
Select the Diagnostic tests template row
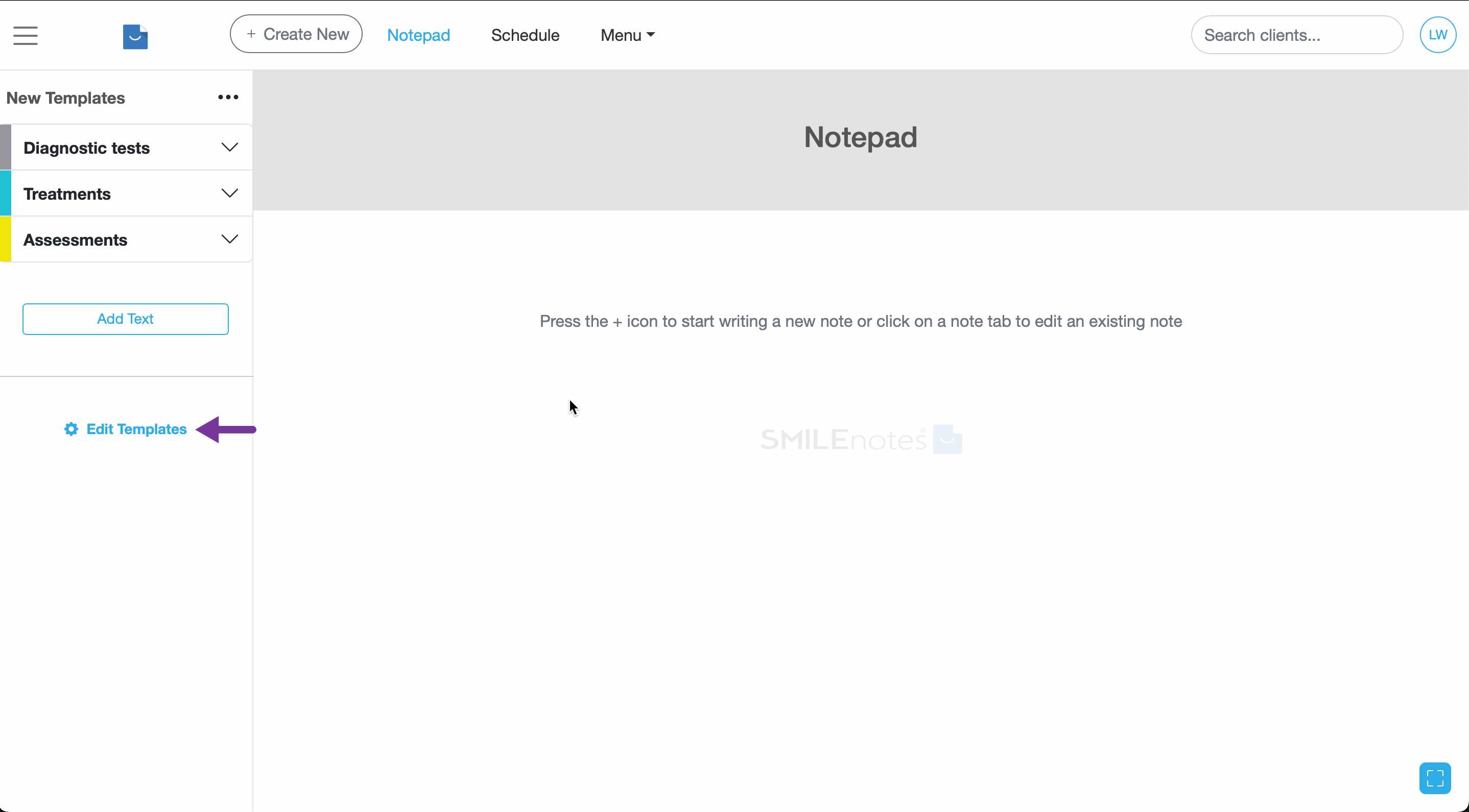126,148
